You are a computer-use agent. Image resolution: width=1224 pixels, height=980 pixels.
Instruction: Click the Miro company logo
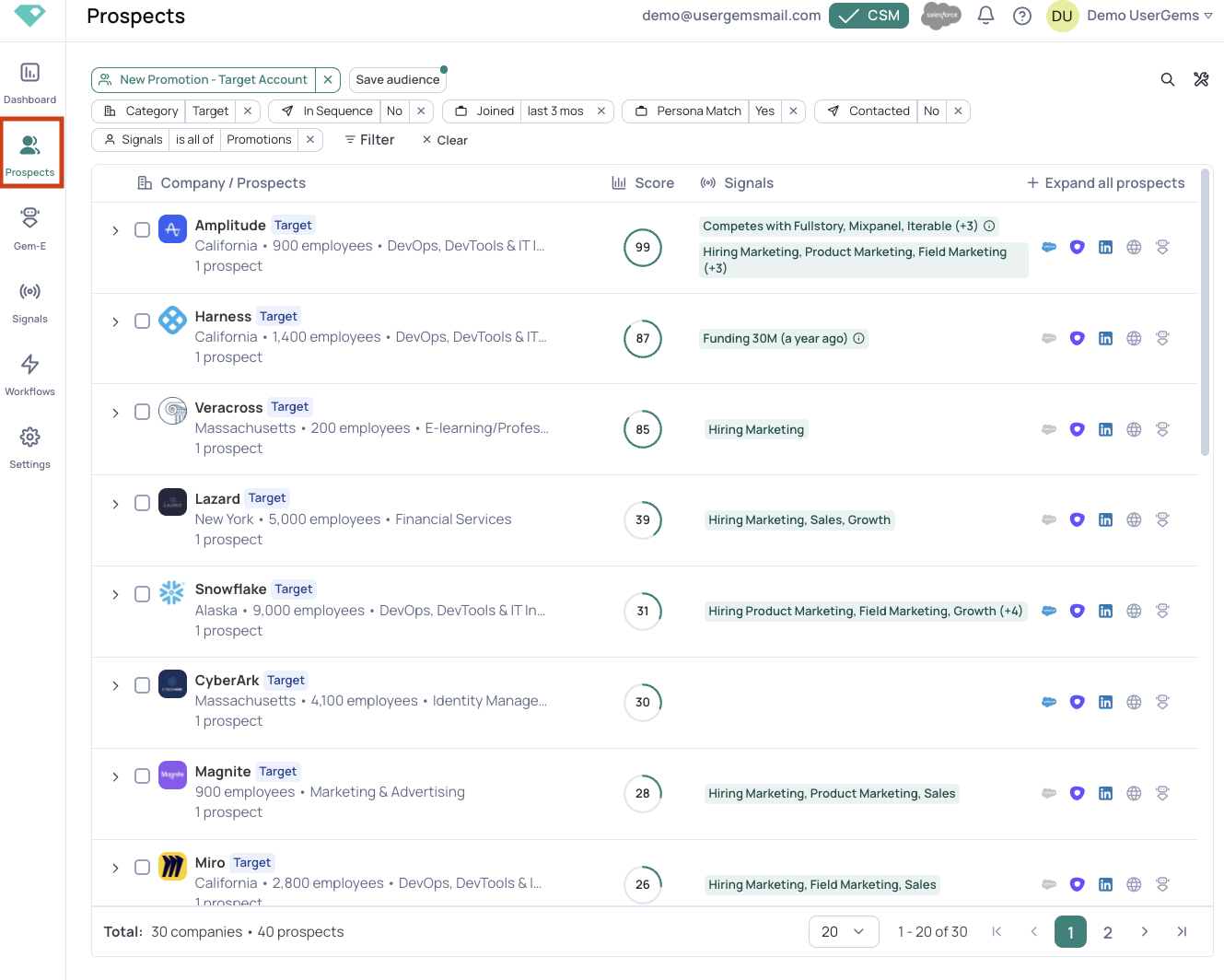172,866
